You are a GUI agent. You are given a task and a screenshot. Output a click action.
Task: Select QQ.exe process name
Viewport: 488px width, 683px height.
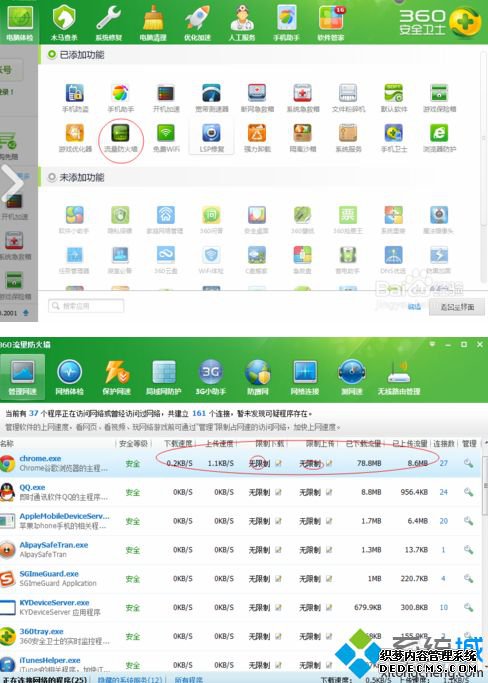[32, 487]
